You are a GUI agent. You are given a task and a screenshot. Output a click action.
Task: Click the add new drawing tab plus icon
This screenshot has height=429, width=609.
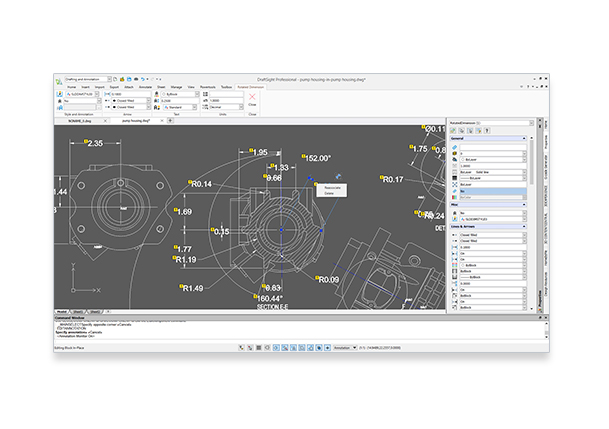point(170,121)
